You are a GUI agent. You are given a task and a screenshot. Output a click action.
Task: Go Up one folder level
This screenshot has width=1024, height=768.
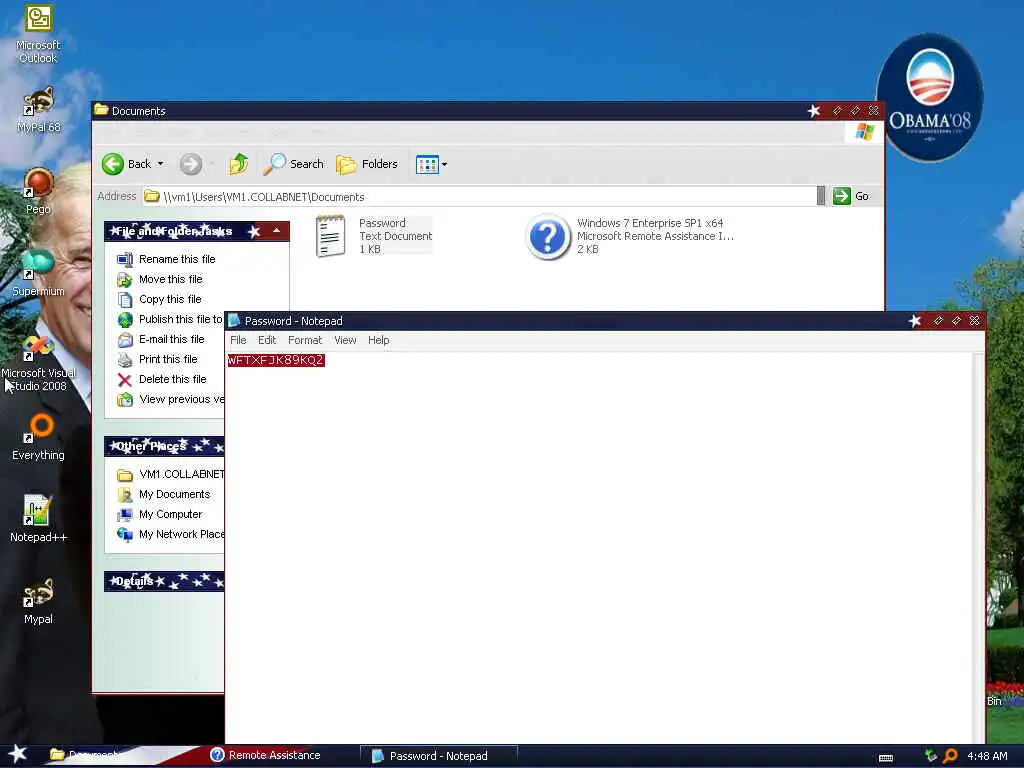click(238, 164)
